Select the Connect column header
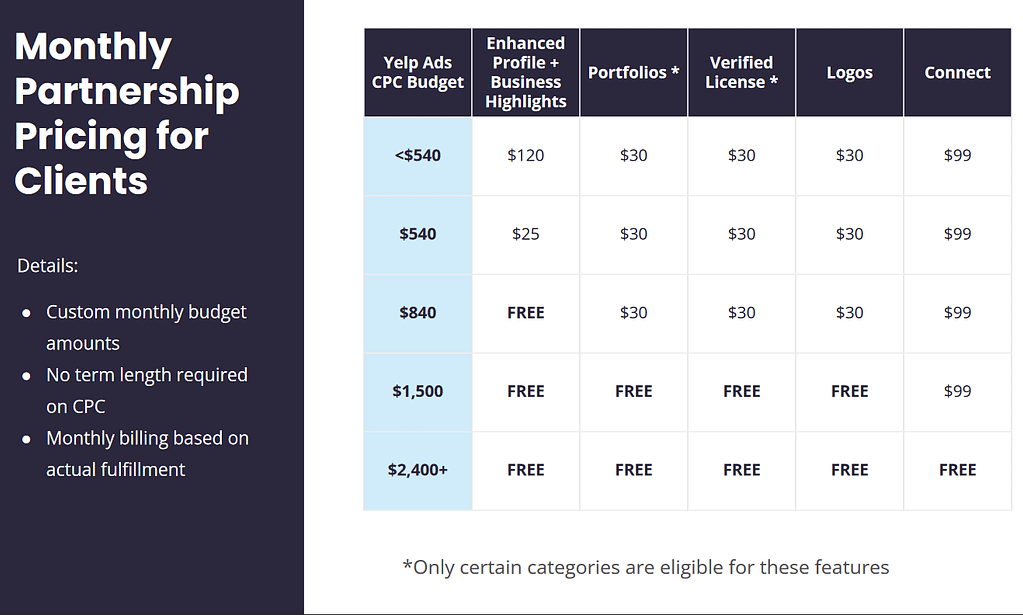The width and height of the screenshot is (1023, 615). tap(957, 72)
